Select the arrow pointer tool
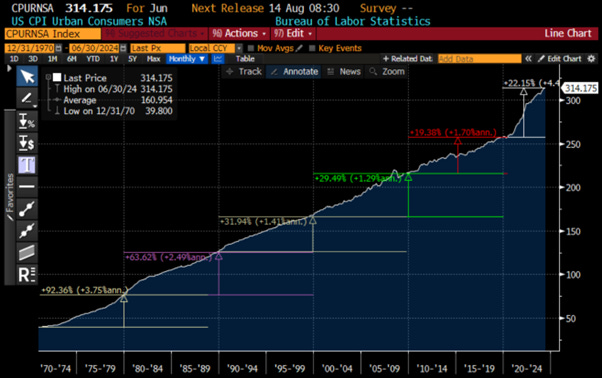 pyautogui.click(x=27, y=76)
